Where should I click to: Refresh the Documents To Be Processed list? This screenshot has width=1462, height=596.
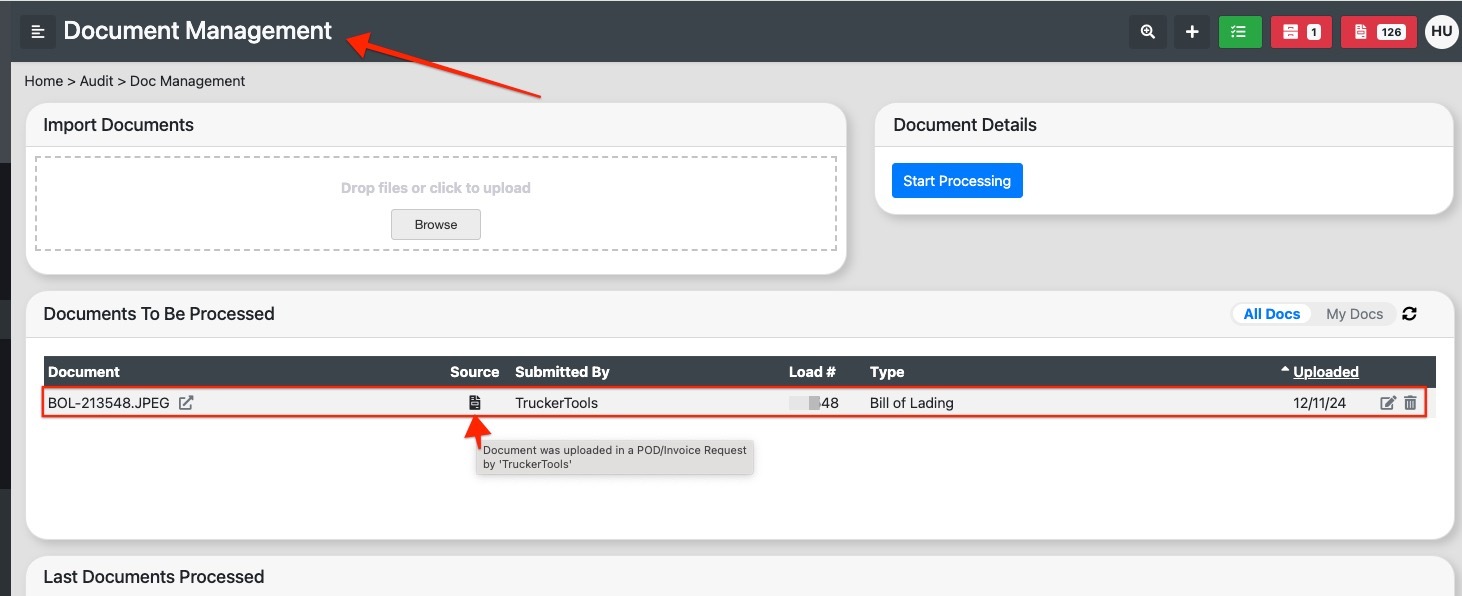[x=1410, y=314]
